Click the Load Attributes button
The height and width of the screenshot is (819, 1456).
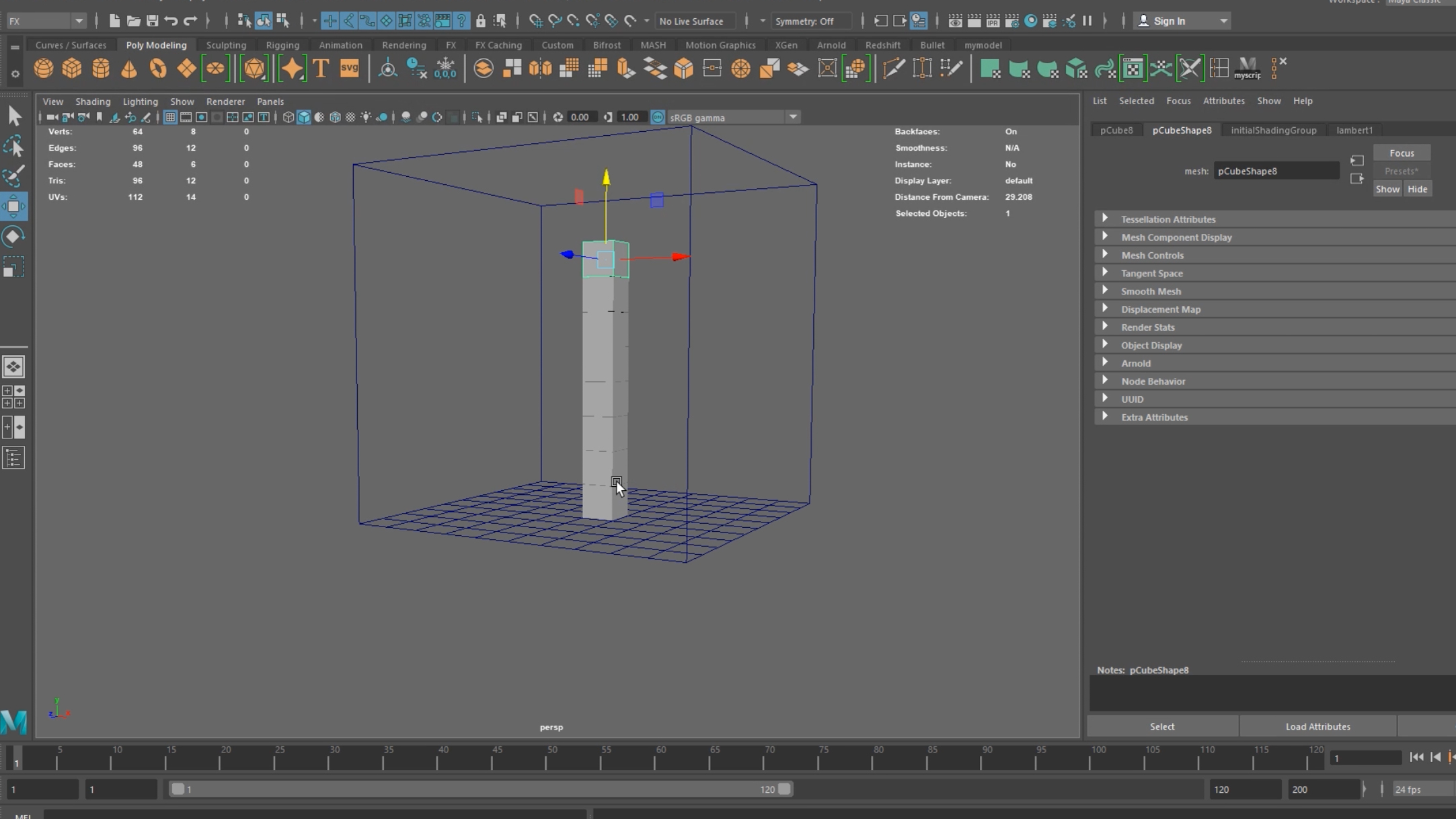click(x=1317, y=726)
